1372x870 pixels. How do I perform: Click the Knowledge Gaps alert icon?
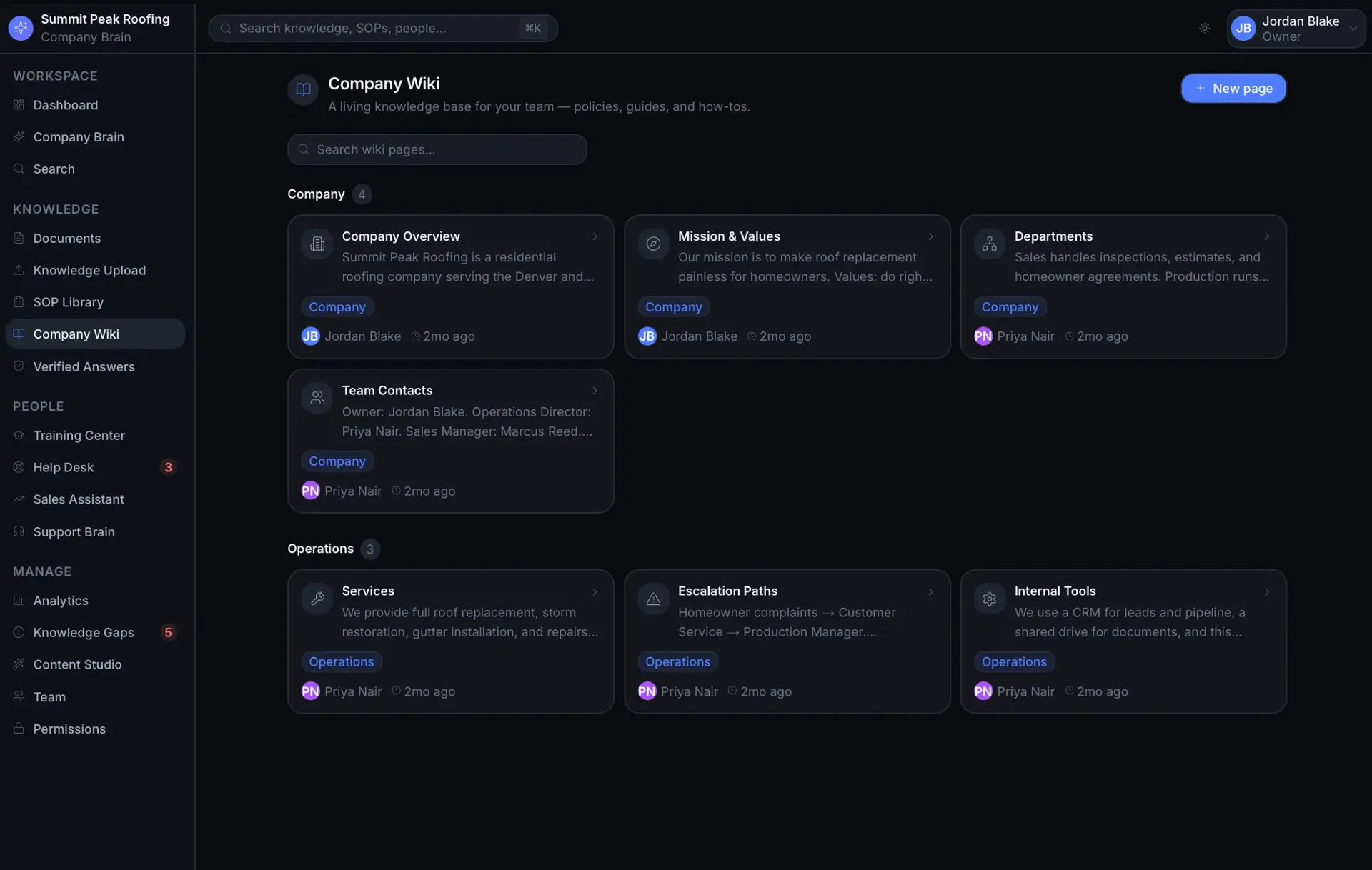tap(19, 632)
